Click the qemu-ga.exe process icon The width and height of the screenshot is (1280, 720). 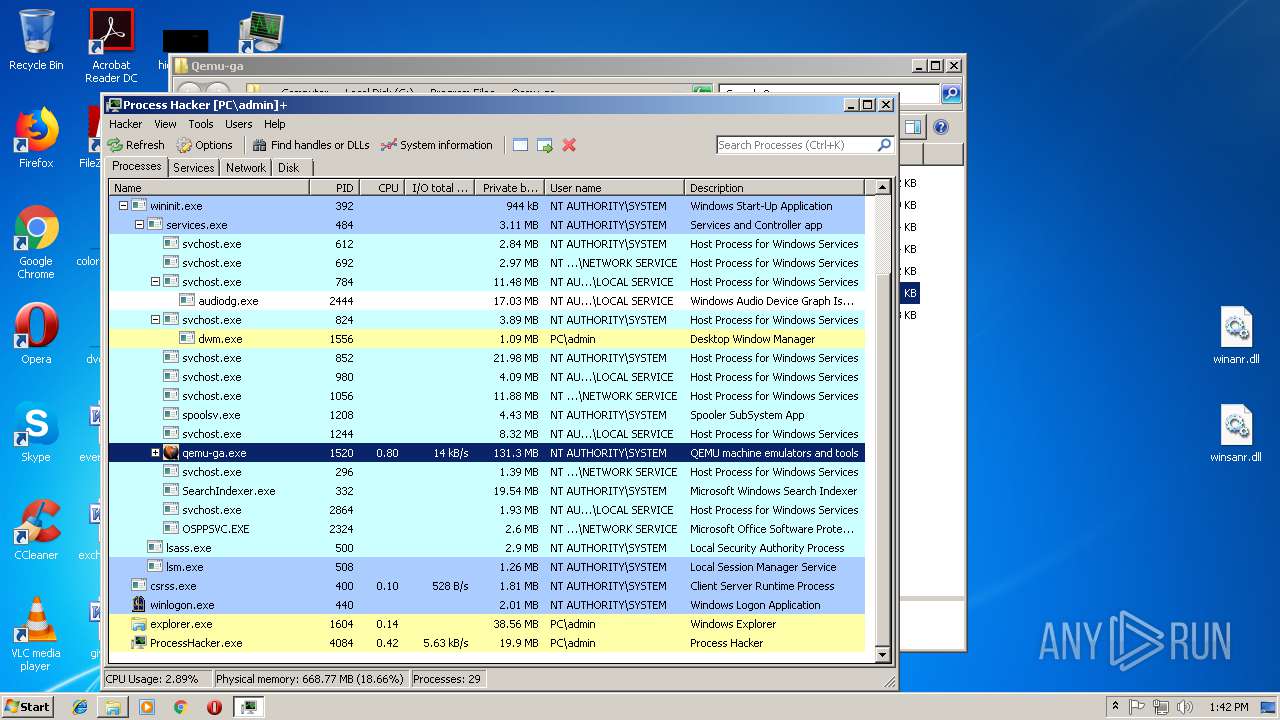tap(171, 453)
